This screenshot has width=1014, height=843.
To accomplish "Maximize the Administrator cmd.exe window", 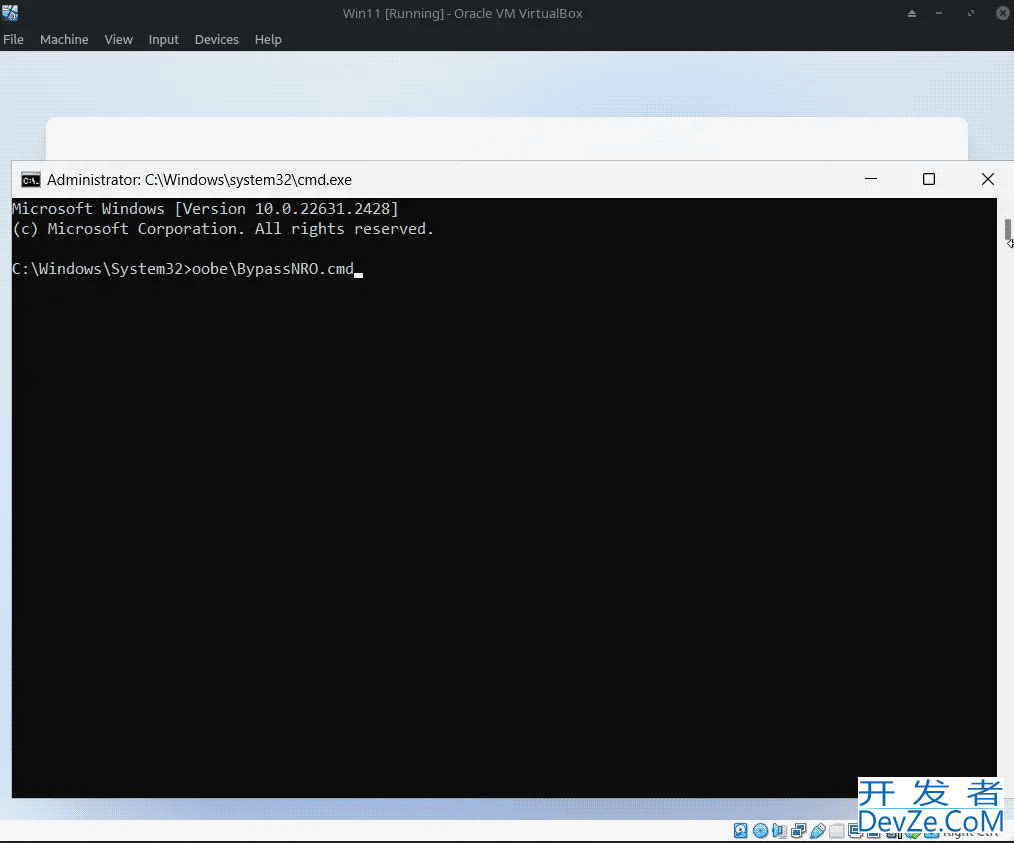I will pos(929,179).
